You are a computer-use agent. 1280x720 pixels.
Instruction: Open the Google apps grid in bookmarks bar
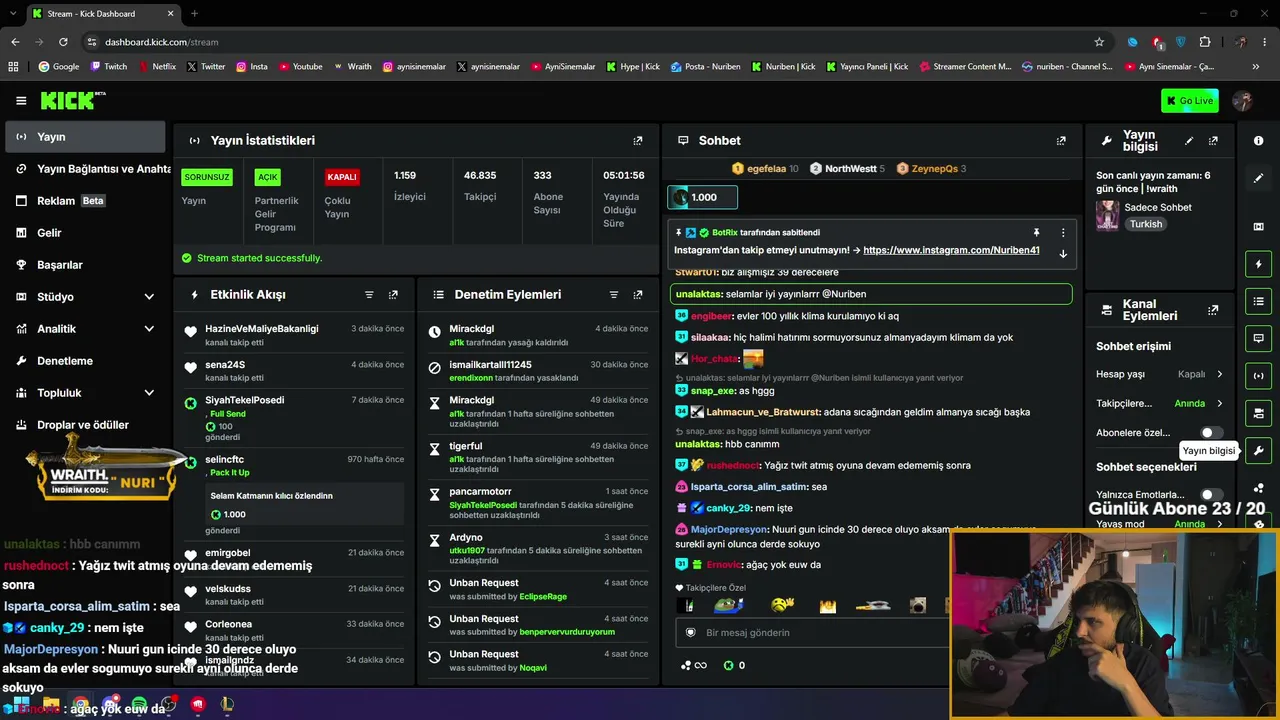[13, 67]
